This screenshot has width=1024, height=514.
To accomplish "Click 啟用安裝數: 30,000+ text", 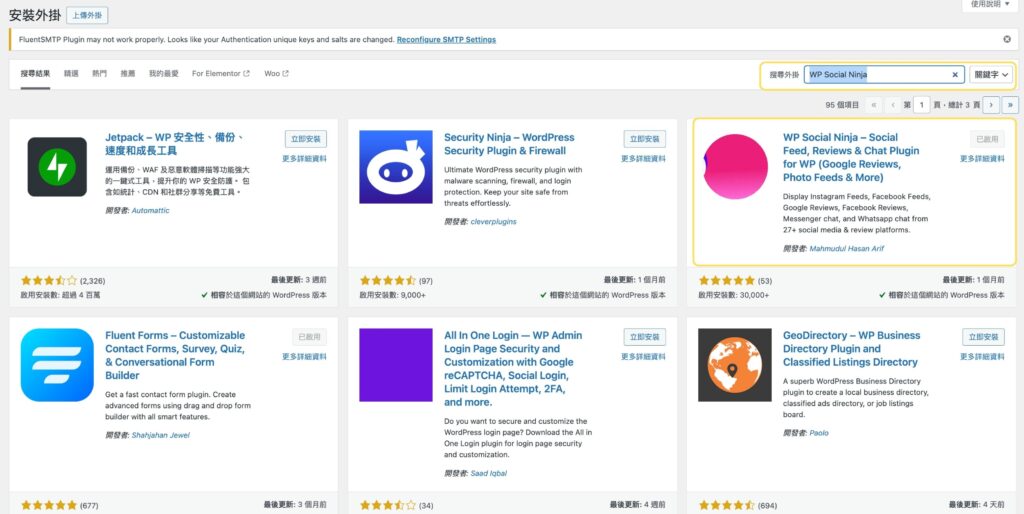I will 734,295.
